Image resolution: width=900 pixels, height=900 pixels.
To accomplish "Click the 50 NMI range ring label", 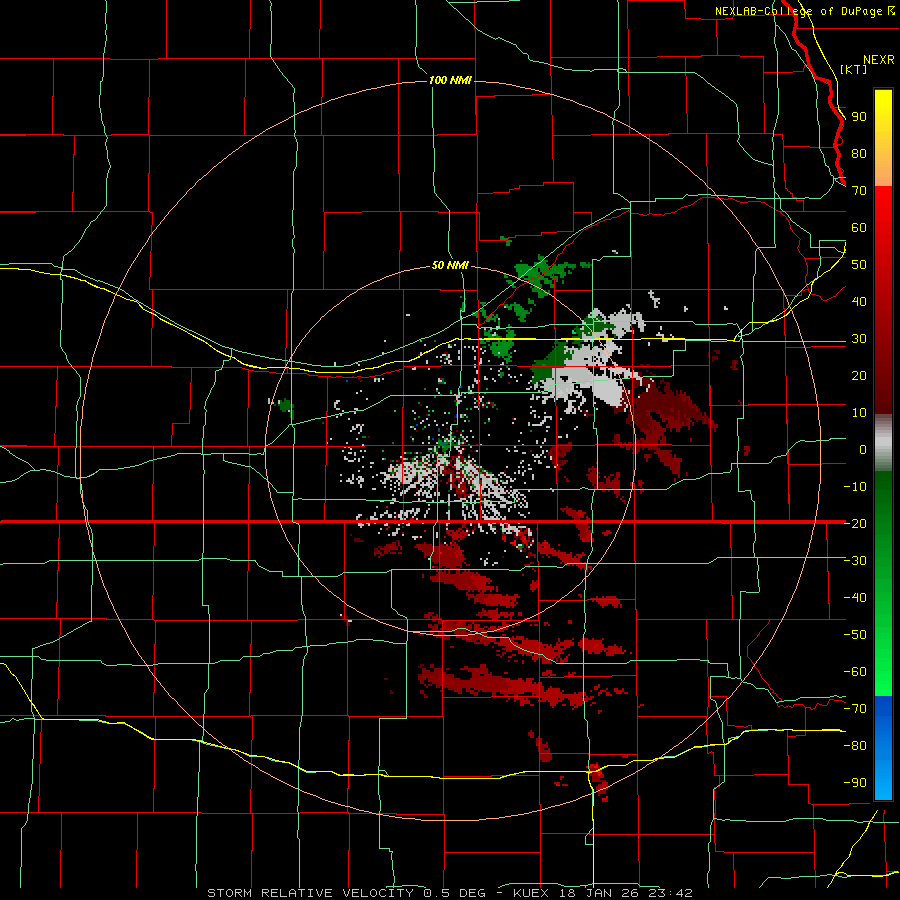I will pyautogui.click(x=450, y=265).
